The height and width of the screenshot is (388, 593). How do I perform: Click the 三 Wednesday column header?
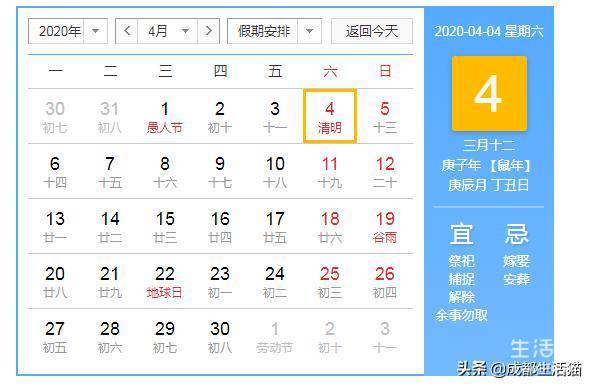tap(165, 71)
